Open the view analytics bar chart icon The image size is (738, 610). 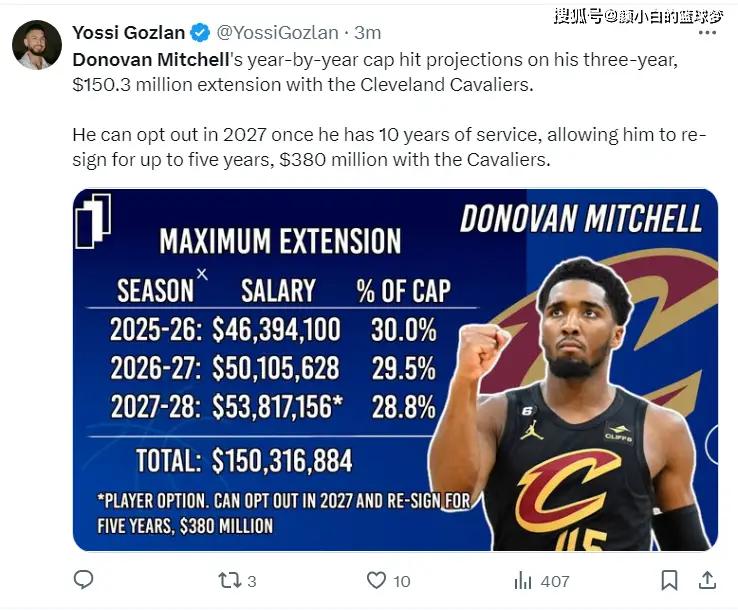click(x=523, y=580)
